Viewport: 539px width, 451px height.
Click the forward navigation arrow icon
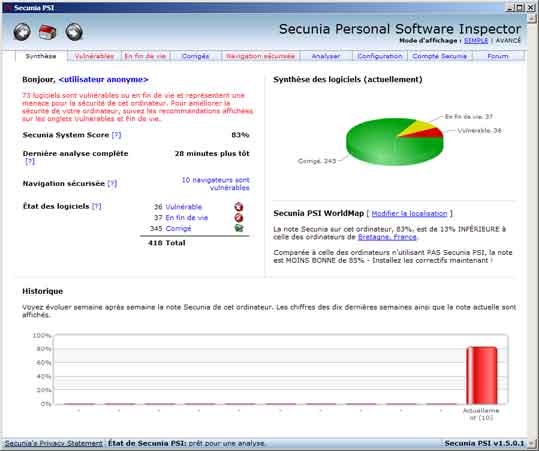(74, 32)
